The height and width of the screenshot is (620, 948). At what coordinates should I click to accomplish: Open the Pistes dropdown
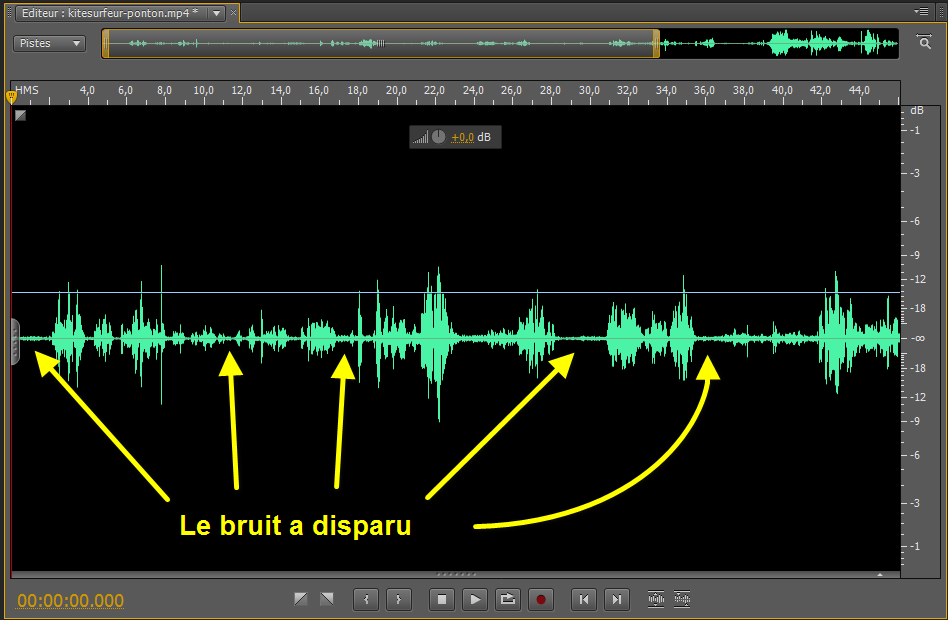(x=50, y=44)
